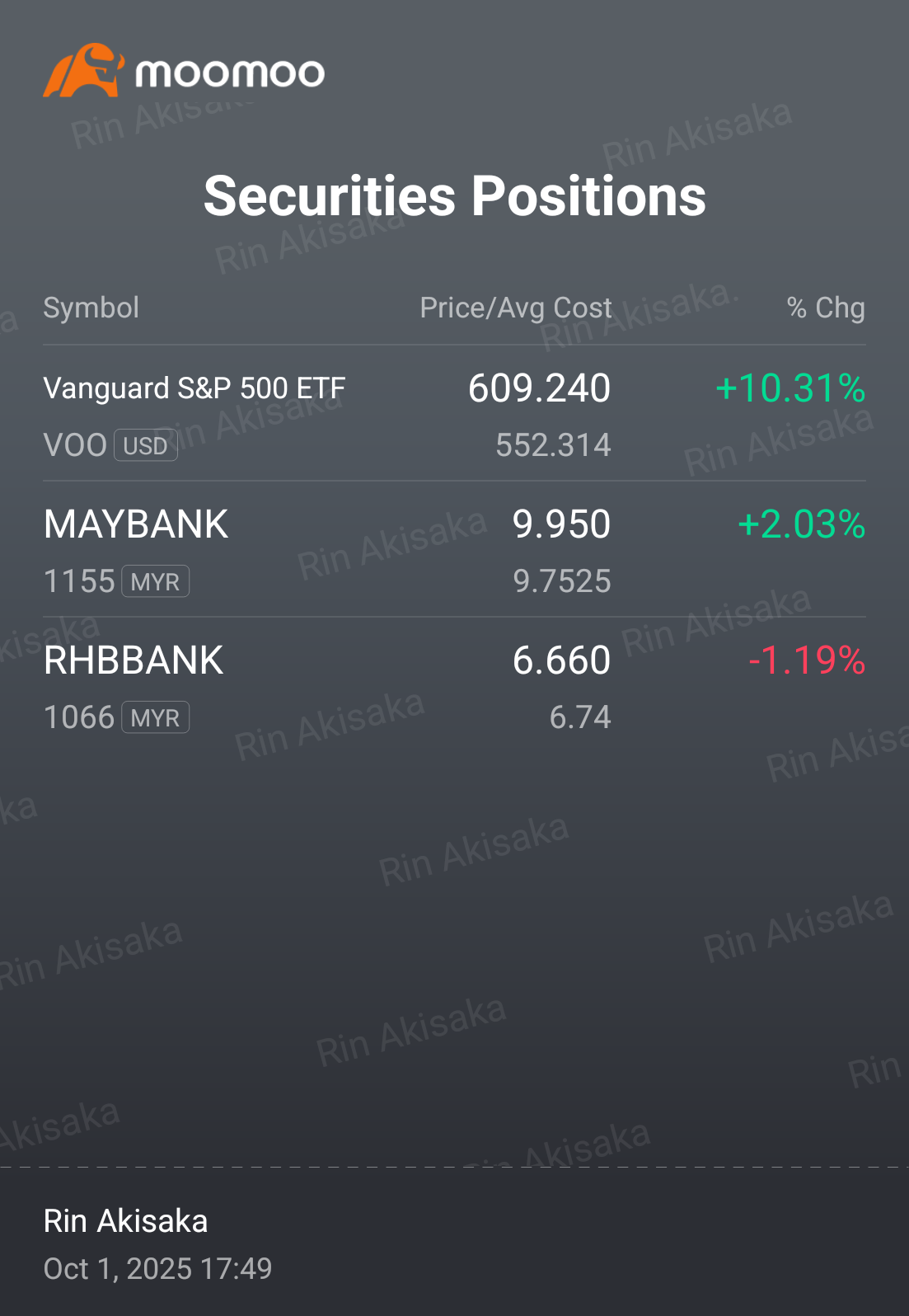Viewport: 909px width, 1316px height.
Task: Select the MYR badge beside 1155
Action: (156, 582)
